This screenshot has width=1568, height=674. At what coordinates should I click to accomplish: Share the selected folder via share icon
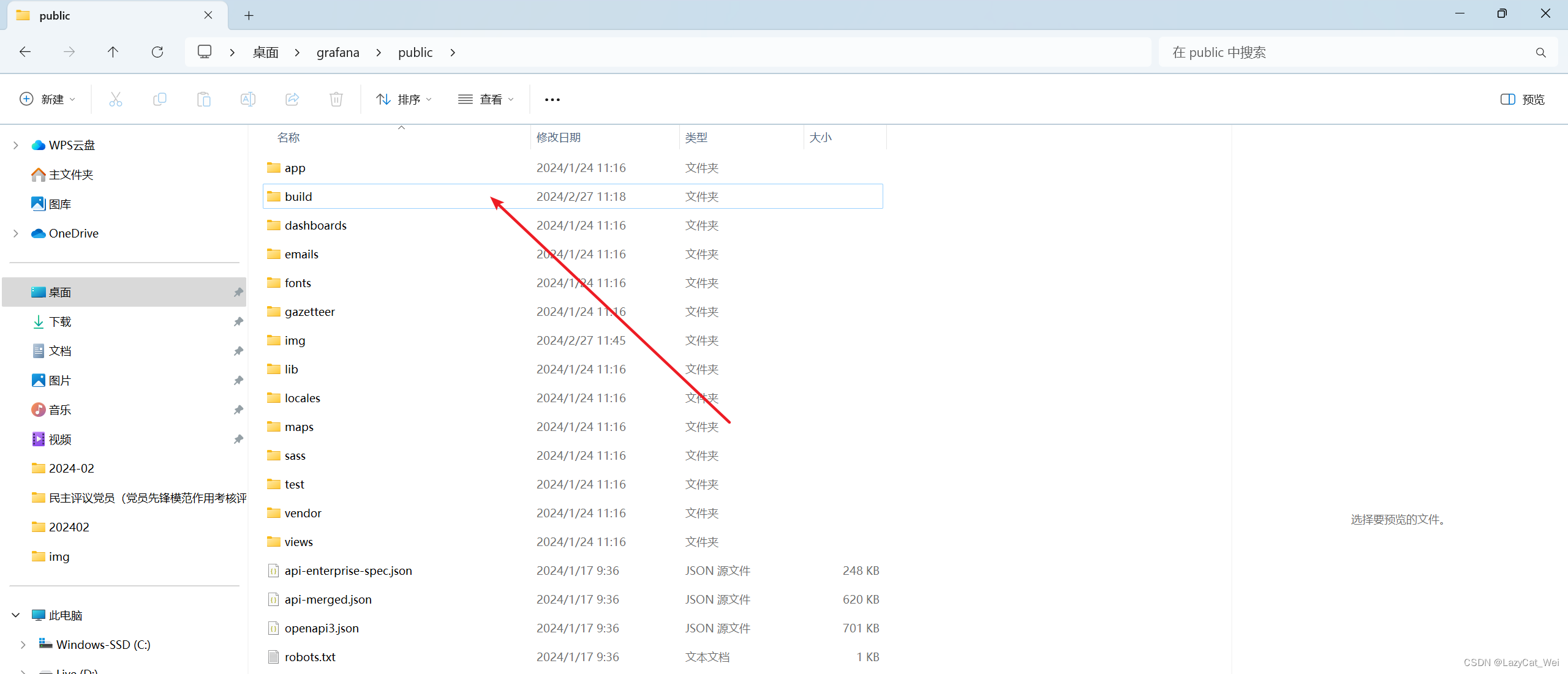pyautogui.click(x=292, y=99)
